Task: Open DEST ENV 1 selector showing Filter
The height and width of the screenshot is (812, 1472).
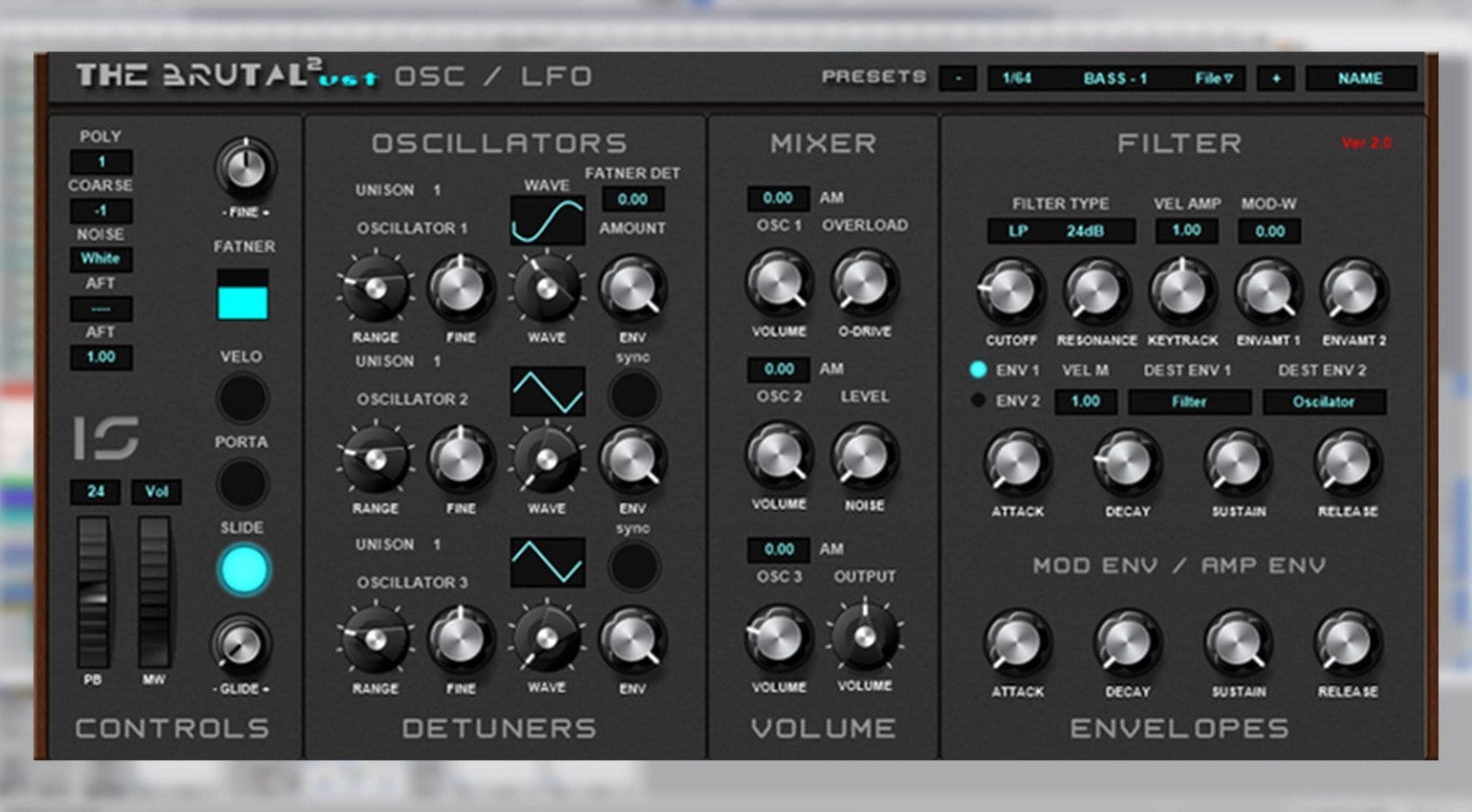Action: pyautogui.click(x=1189, y=402)
